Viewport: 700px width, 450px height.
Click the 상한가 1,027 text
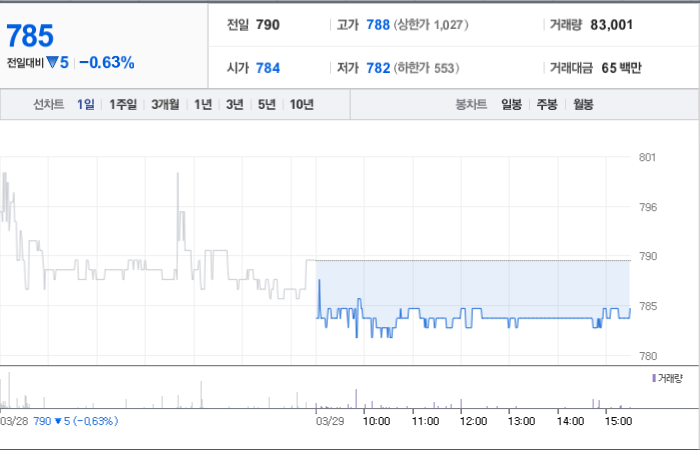431,25
